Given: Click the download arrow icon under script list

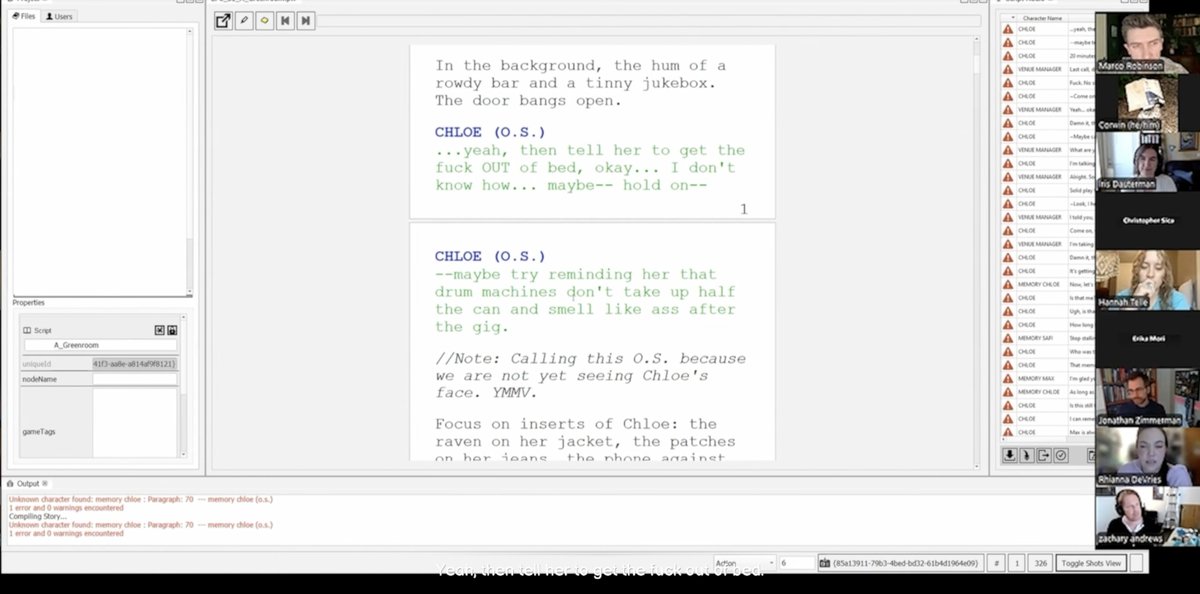Looking at the screenshot, I should pyautogui.click(x=1010, y=455).
